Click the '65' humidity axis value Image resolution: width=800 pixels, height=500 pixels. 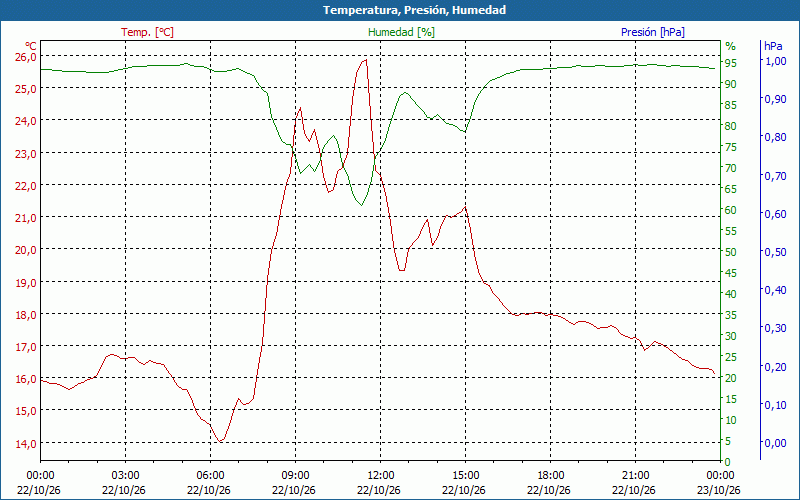[731, 189]
